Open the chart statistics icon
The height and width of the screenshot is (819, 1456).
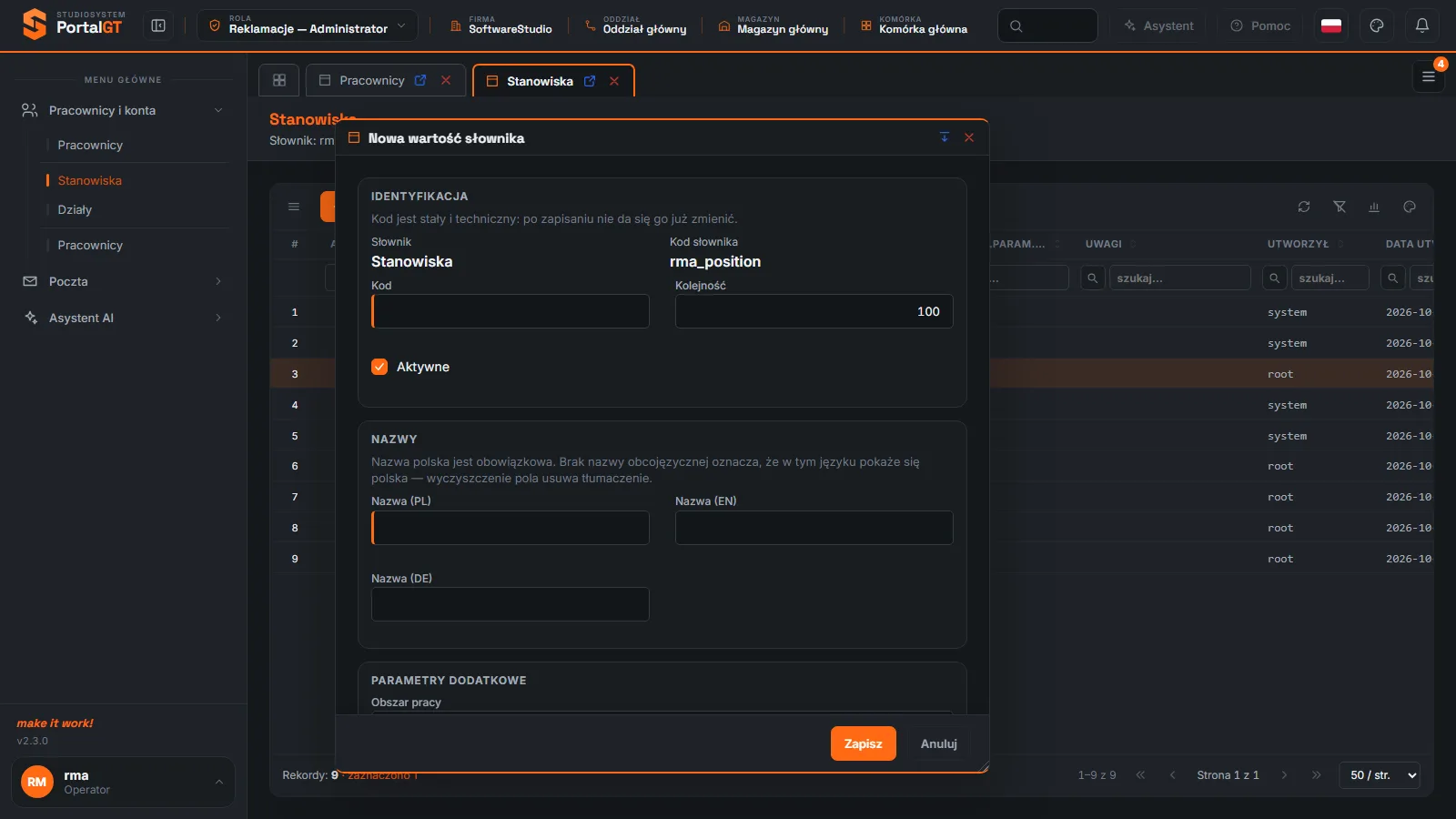coord(1374,207)
